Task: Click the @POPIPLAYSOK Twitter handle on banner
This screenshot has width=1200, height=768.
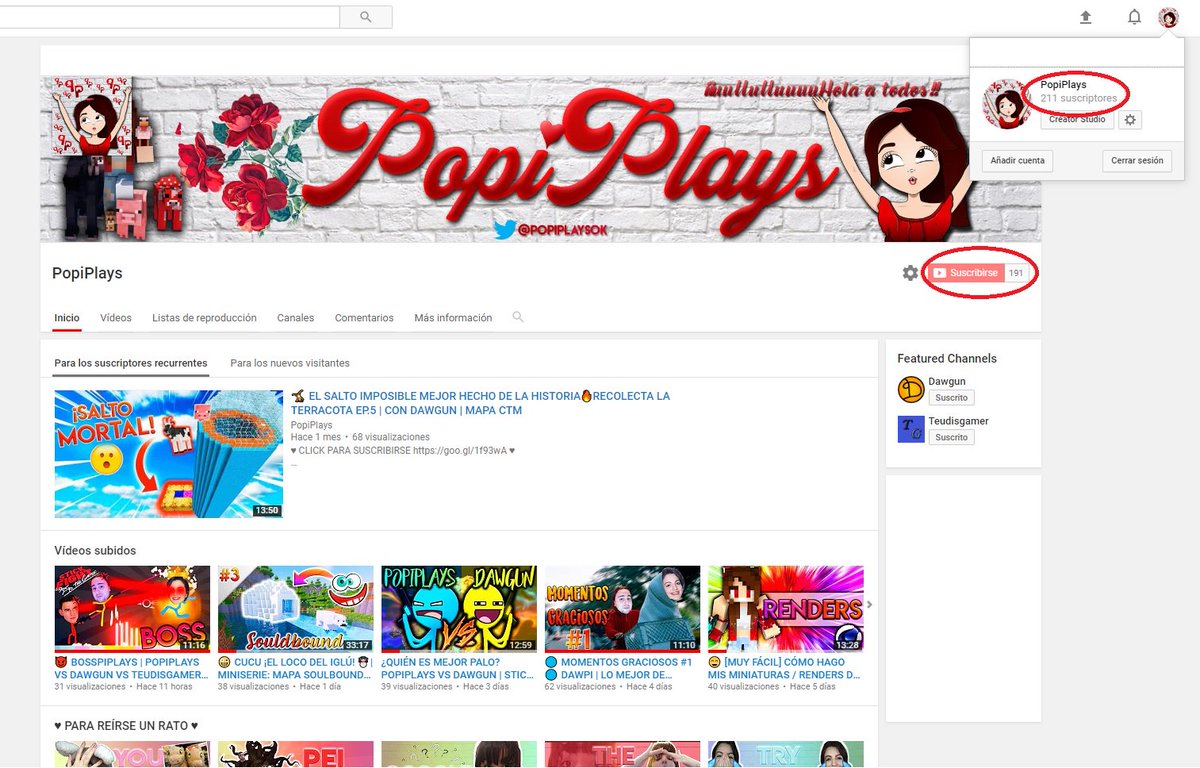Action: [x=563, y=231]
